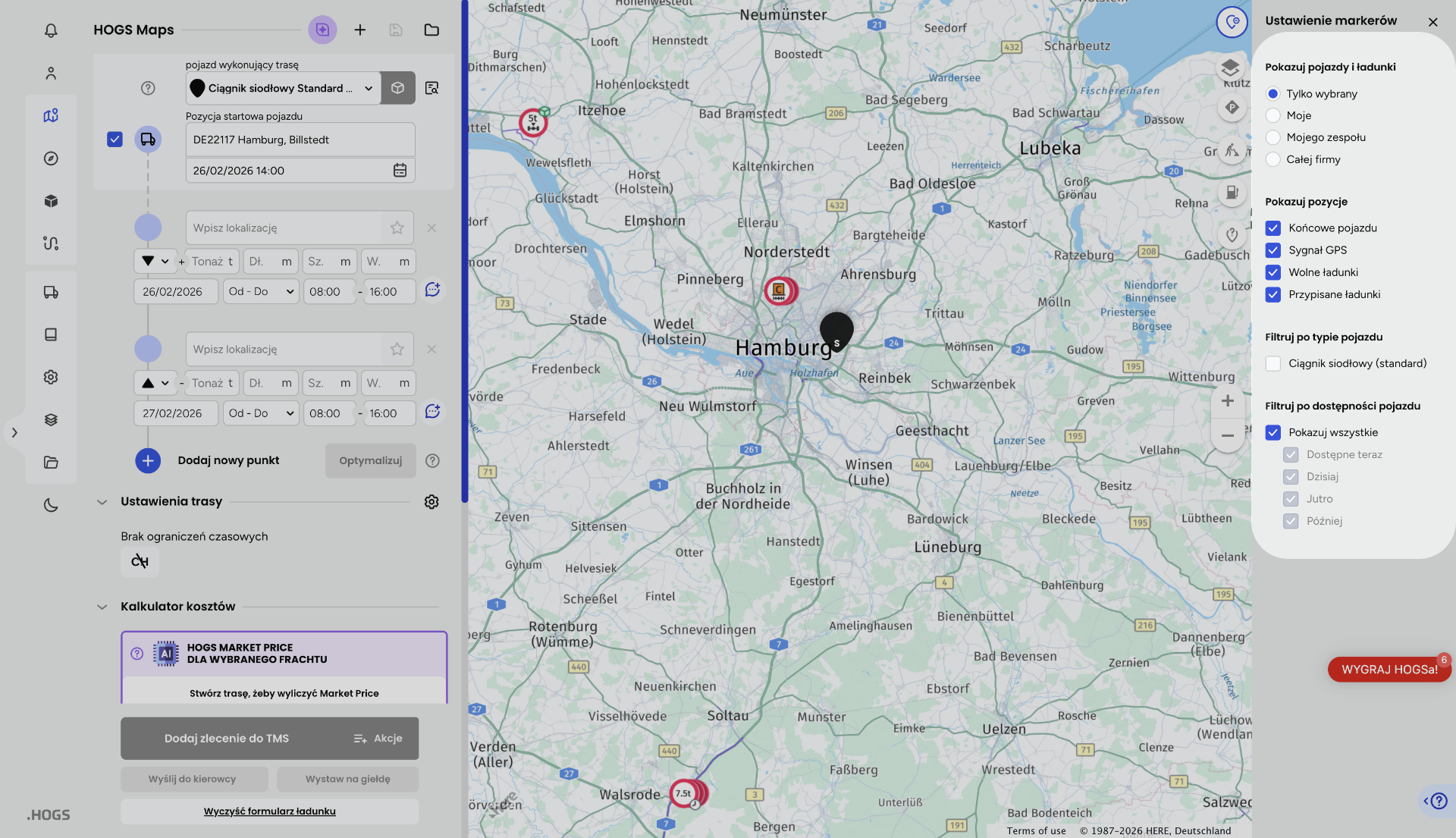
Task: Enable Ciągnik siodłowy (standard) filter checkbox
Action: point(1273,364)
